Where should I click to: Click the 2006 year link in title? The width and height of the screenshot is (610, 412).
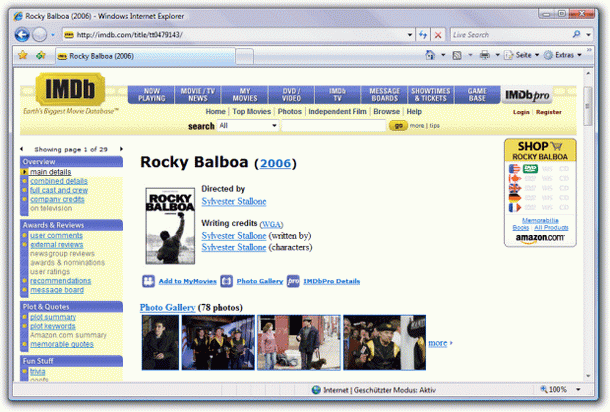pos(275,163)
